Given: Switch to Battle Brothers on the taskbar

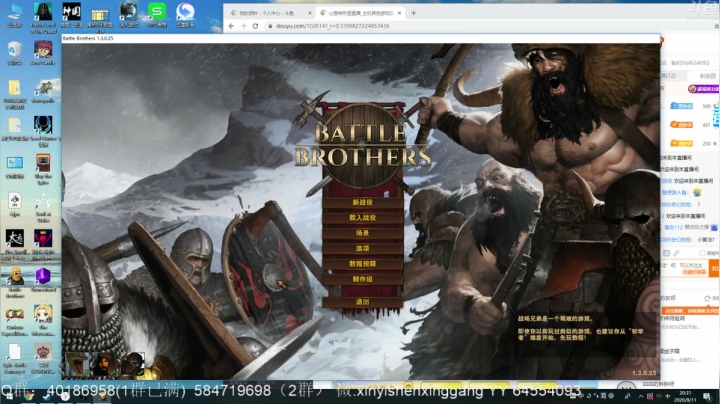Looking at the screenshot, I should 102,396.
